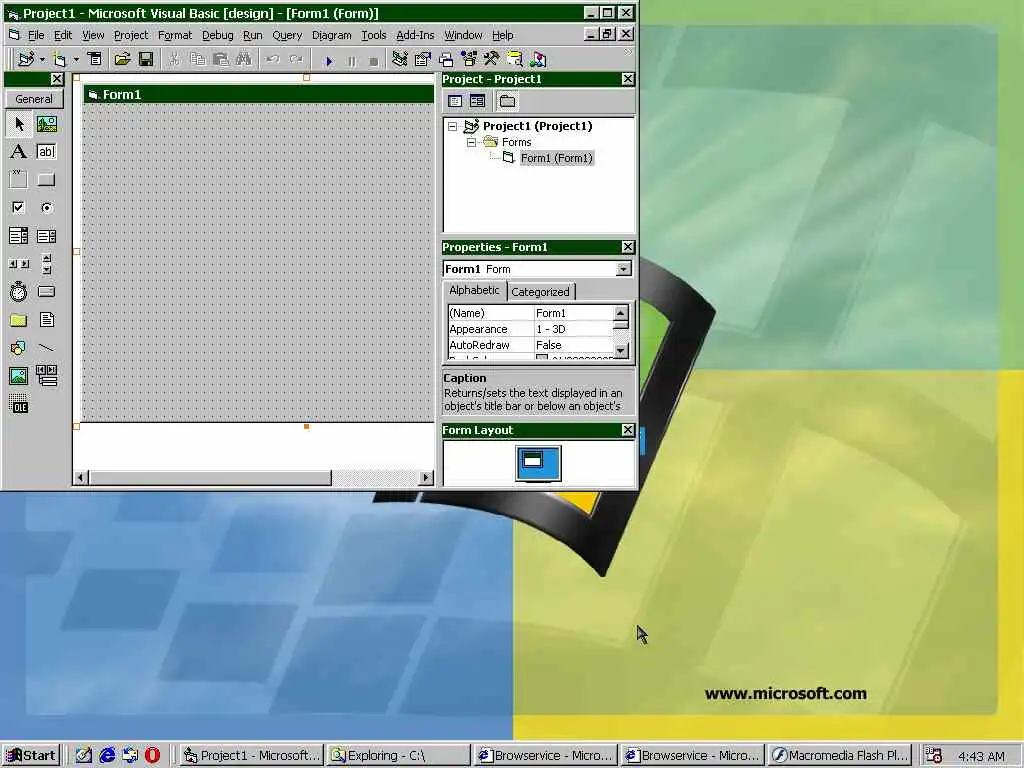
Task: Click the properties list scroll down arrow
Action: tap(621, 351)
